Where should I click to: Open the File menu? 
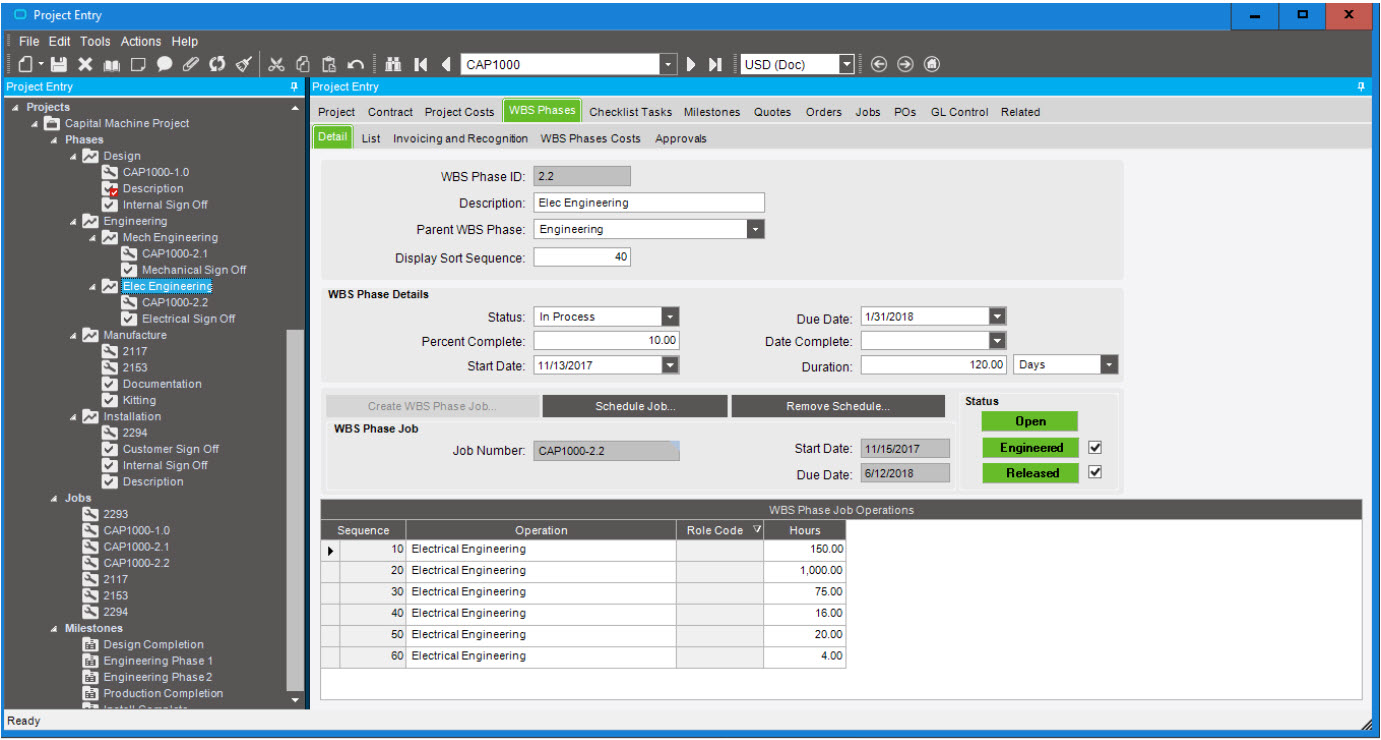tap(29, 41)
